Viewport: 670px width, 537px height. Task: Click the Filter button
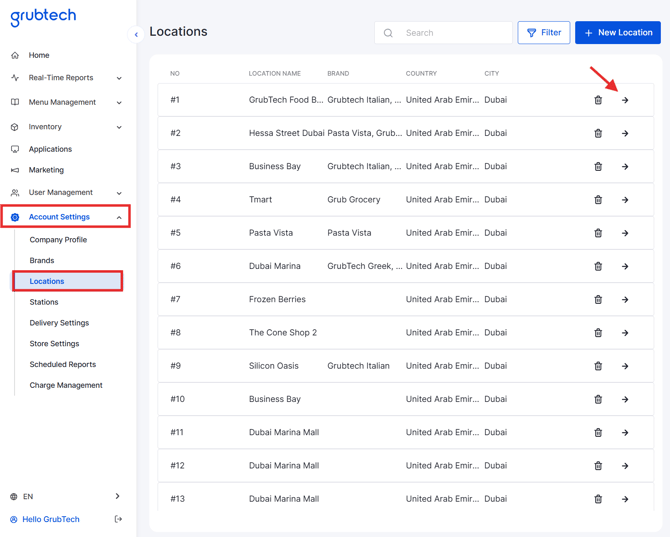[544, 32]
